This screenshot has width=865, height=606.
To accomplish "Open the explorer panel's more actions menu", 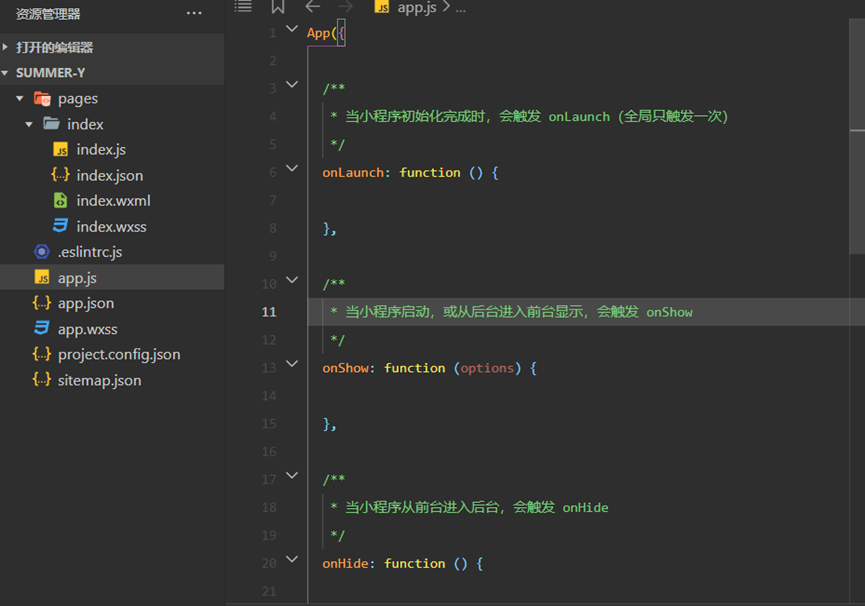I will (x=194, y=14).
